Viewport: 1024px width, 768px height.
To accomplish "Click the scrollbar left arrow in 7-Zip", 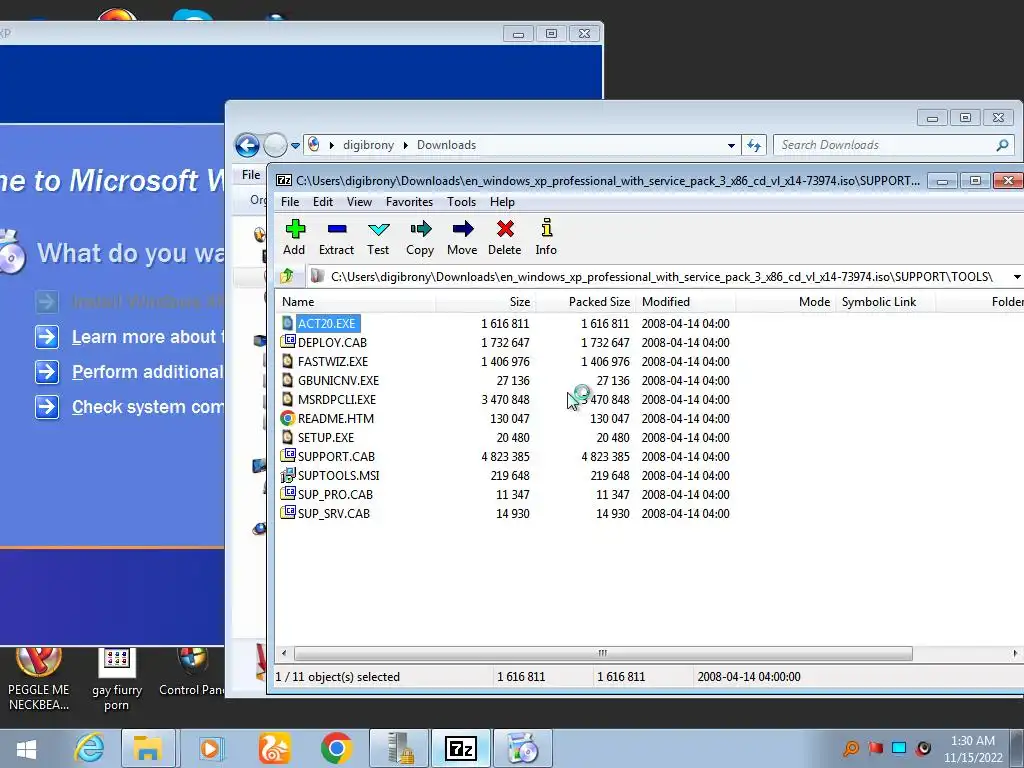I will point(283,653).
